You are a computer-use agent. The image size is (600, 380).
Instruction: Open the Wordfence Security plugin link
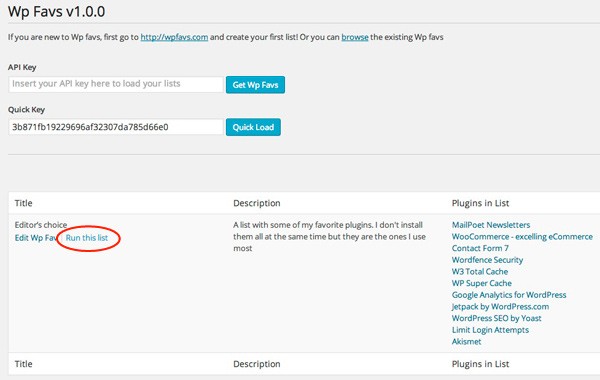[x=487, y=260]
